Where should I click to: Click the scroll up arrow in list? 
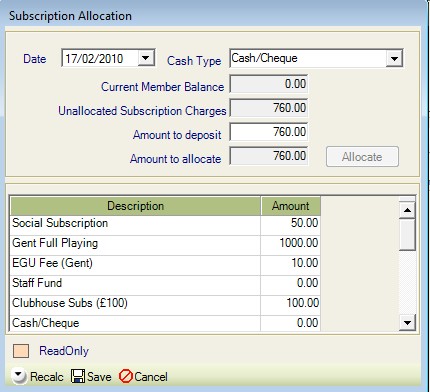click(407, 210)
